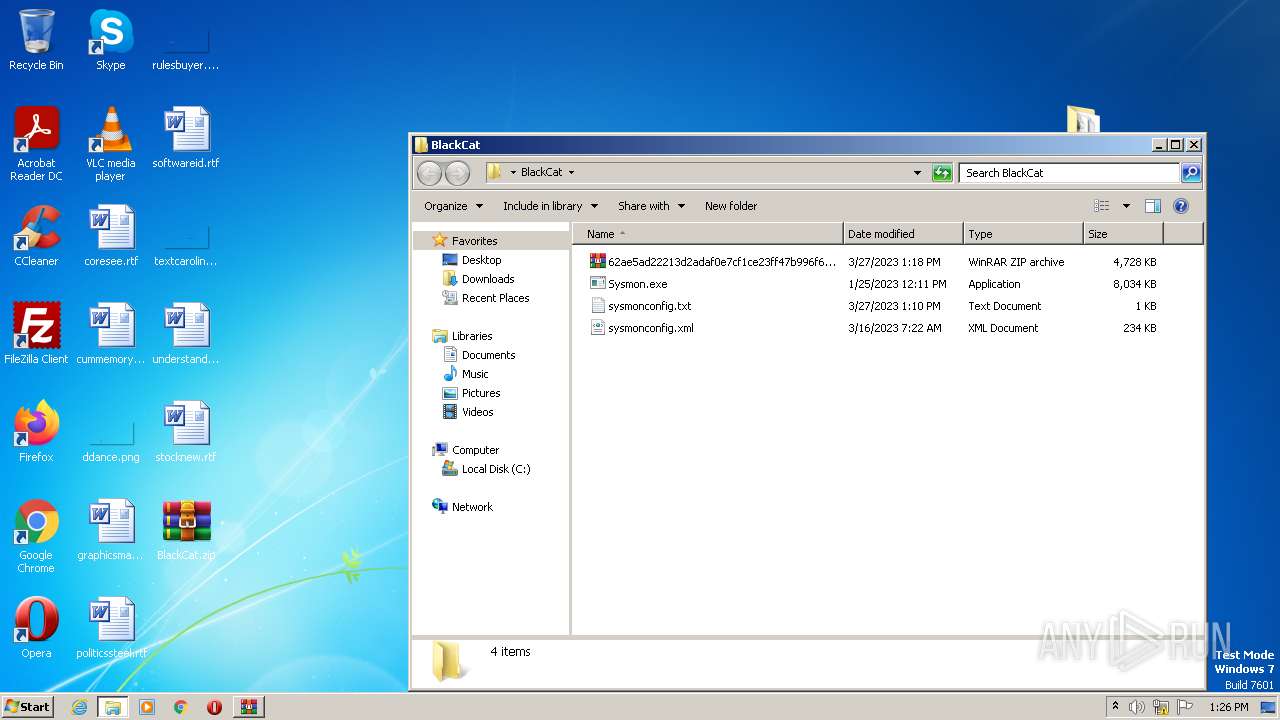
Task: Toggle the preview pane button
Action: (1152, 206)
